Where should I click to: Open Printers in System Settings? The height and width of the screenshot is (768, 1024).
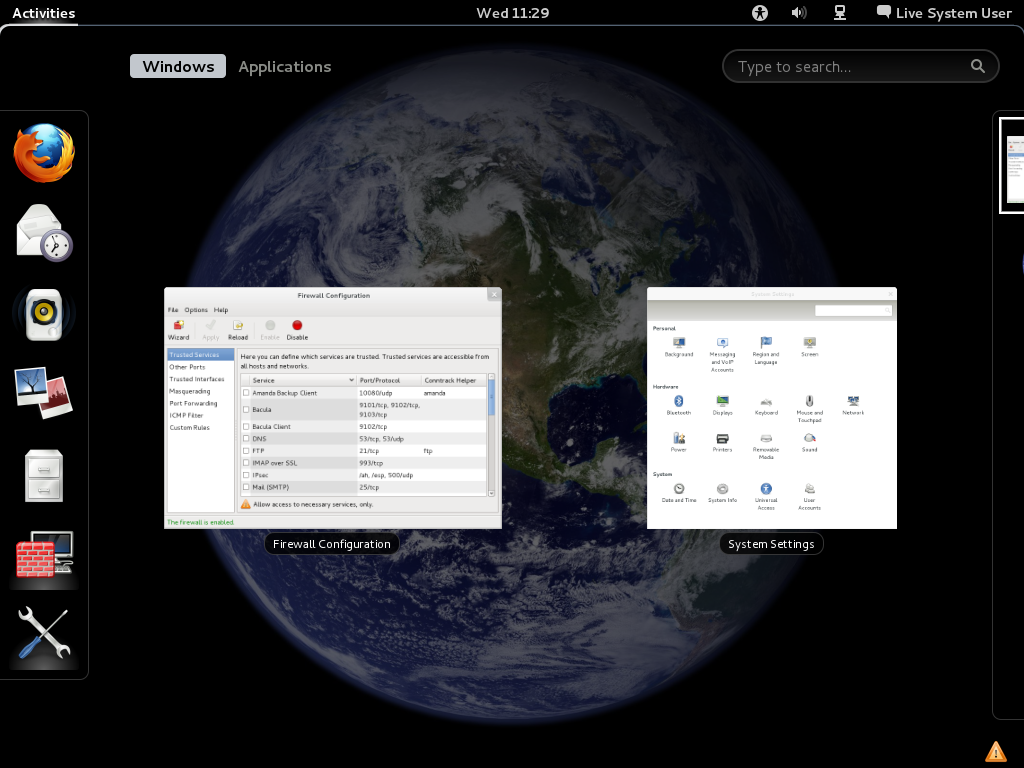click(722, 443)
